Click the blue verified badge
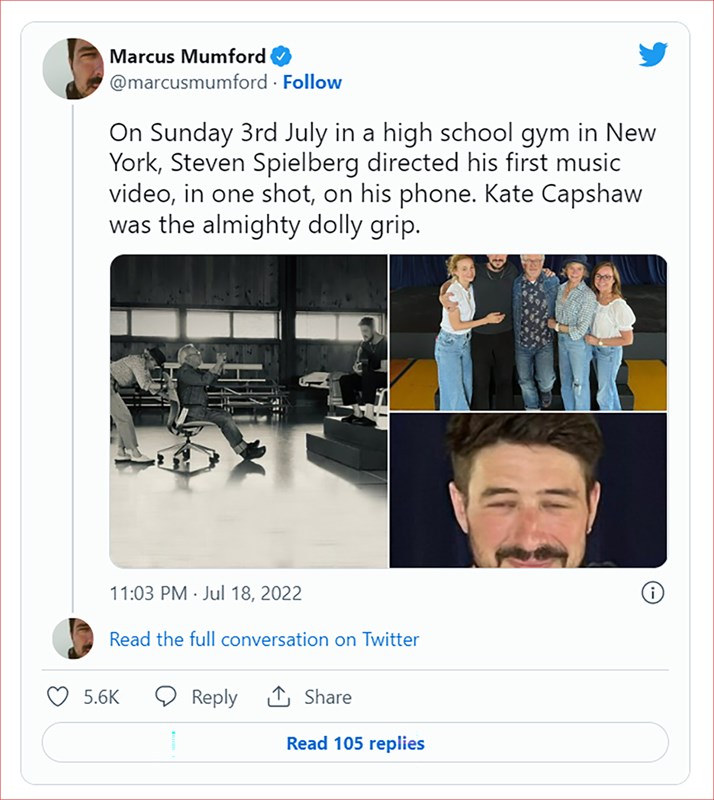714x800 pixels. coord(283,56)
